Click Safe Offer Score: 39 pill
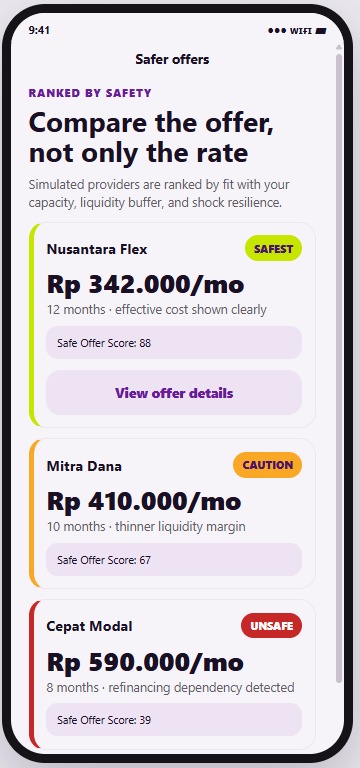Image resolution: width=360 pixels, height=768 pixels. pos(174,720)
